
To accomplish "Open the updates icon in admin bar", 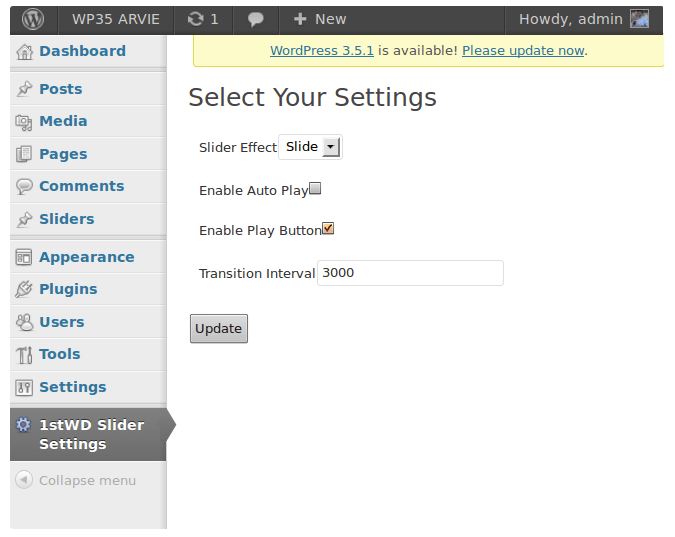I will click(195, 19).
